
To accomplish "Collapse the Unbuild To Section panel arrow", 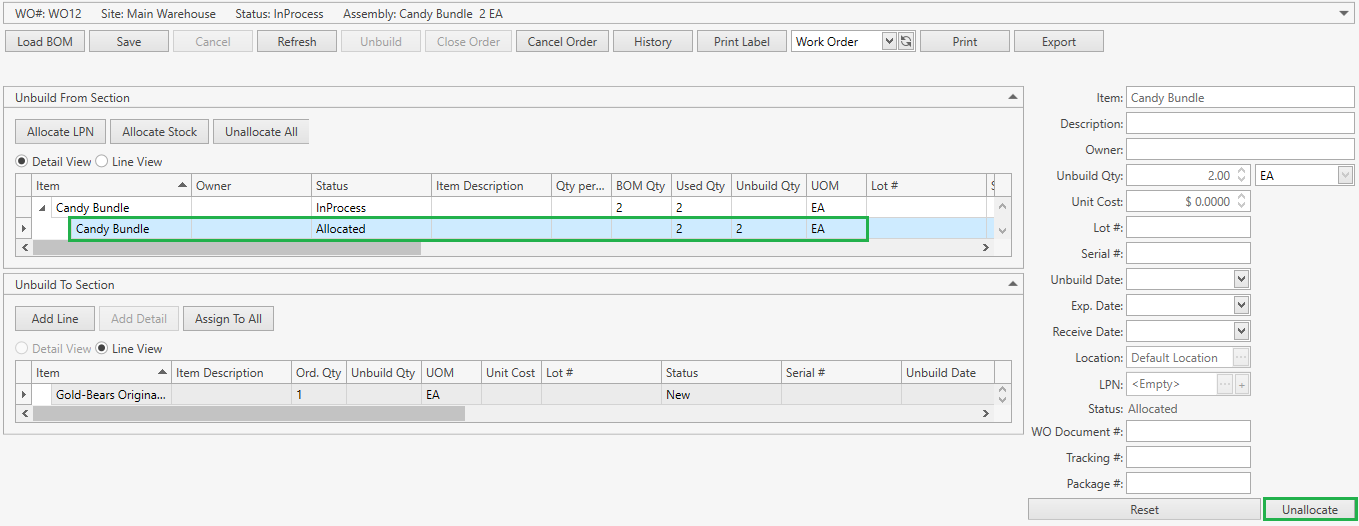I will [1012, 284].
